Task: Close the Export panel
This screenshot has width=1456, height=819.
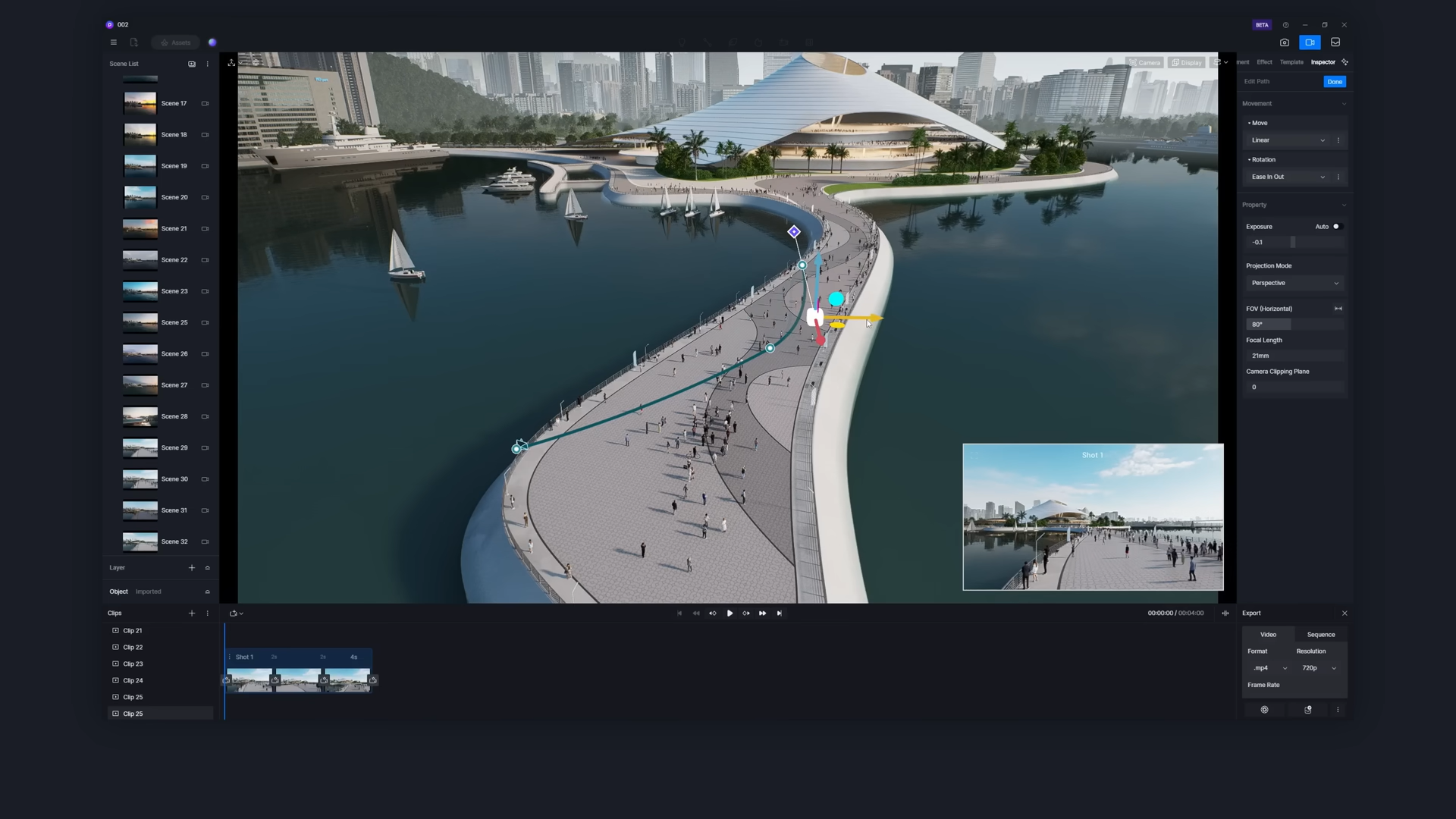Action: pyautogui.click(x=1345, y=613)
